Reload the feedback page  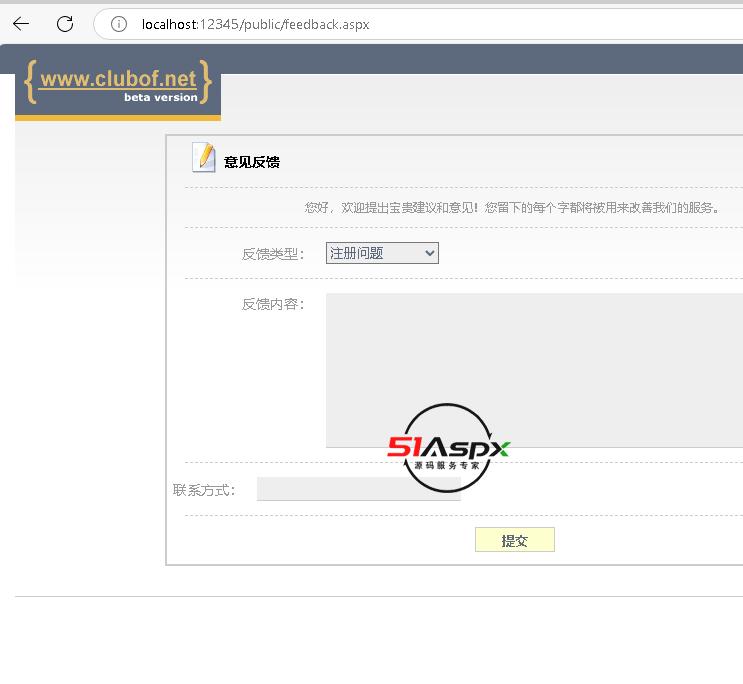(65, 24)
